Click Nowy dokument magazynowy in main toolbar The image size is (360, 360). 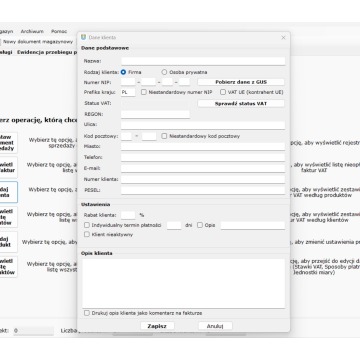(x=38, y=42)
